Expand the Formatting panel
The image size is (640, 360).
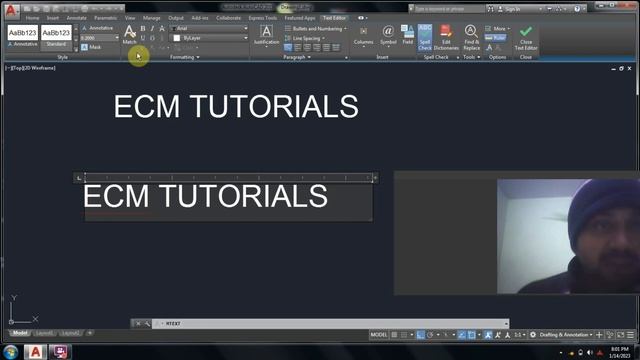(x=184, y=57)
